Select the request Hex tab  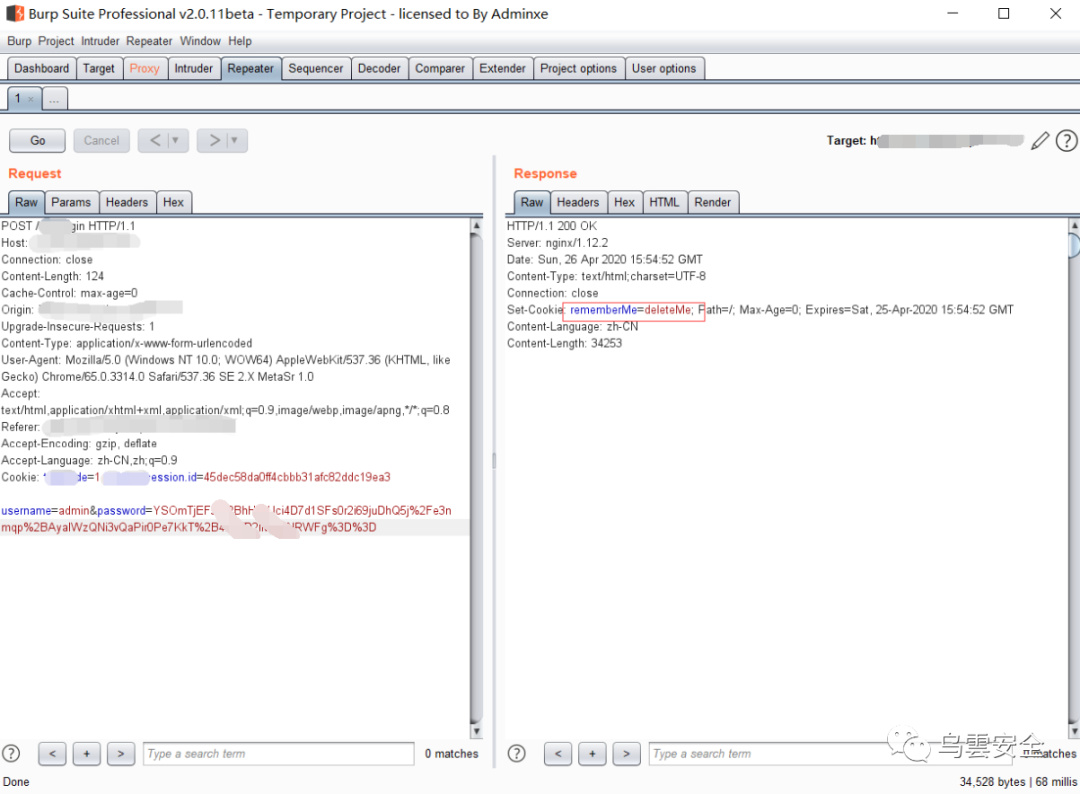click(174, 202)
